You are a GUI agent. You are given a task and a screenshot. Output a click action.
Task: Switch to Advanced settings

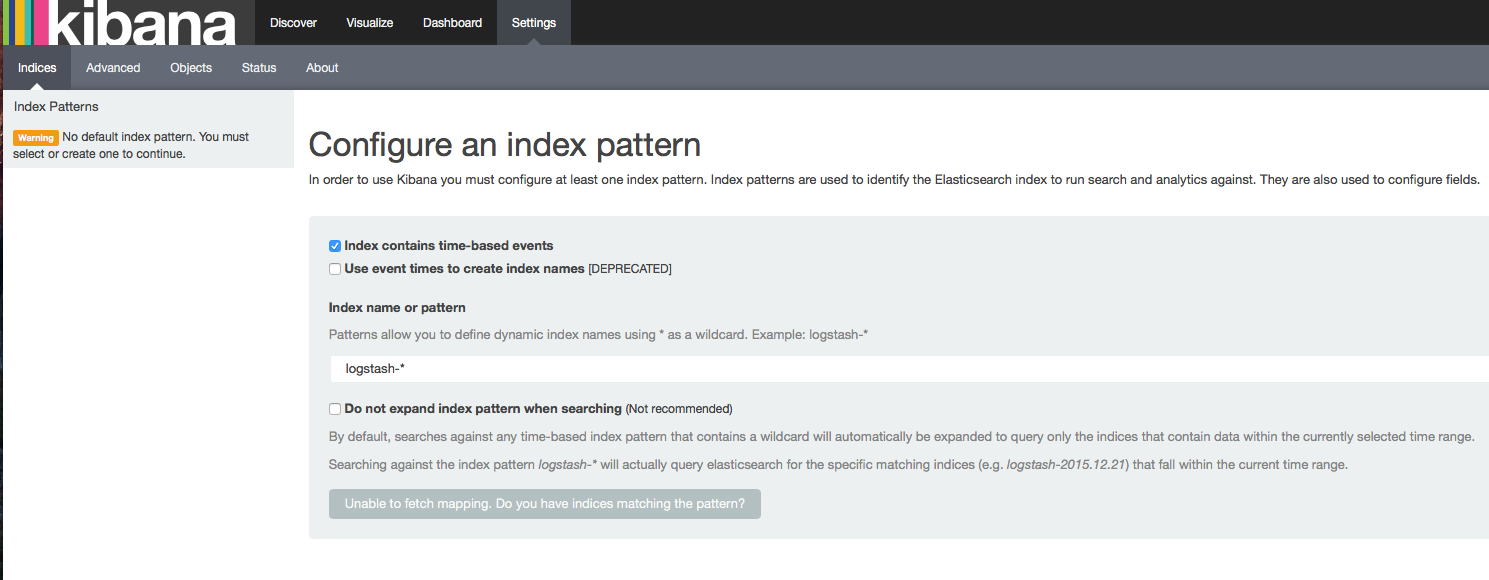coord(113,68)
